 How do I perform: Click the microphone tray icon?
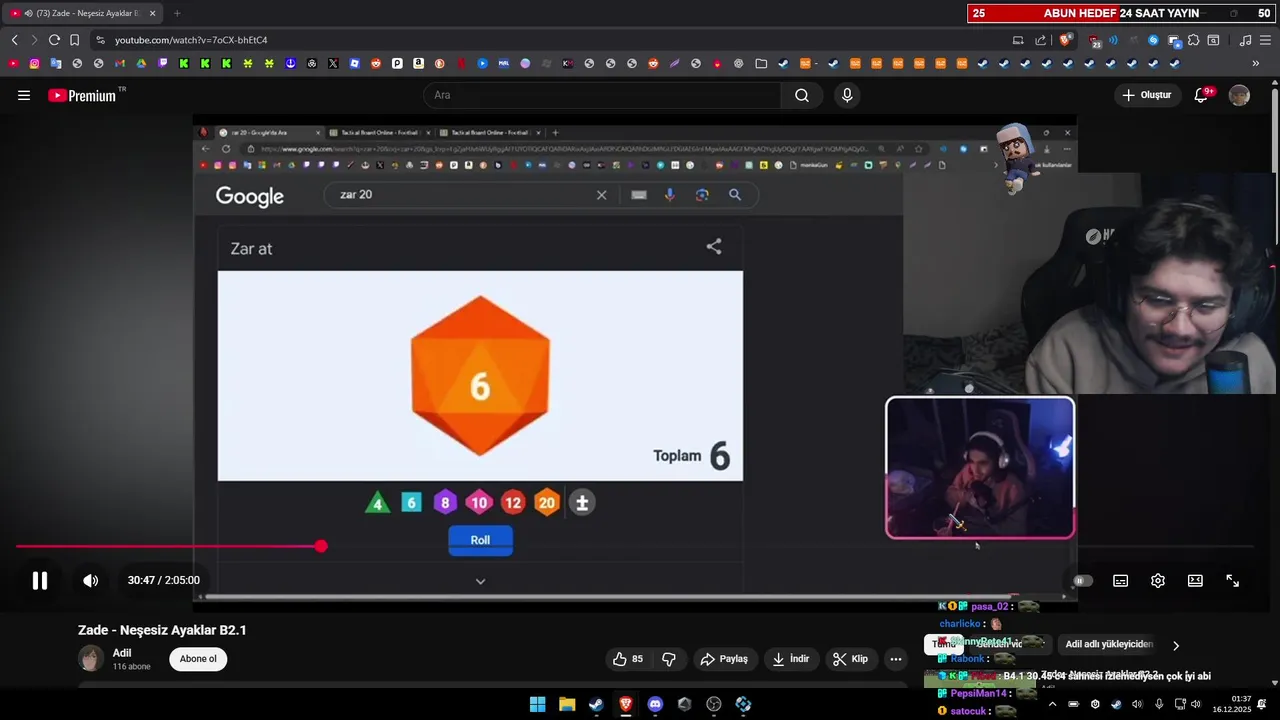(1159, 704)
